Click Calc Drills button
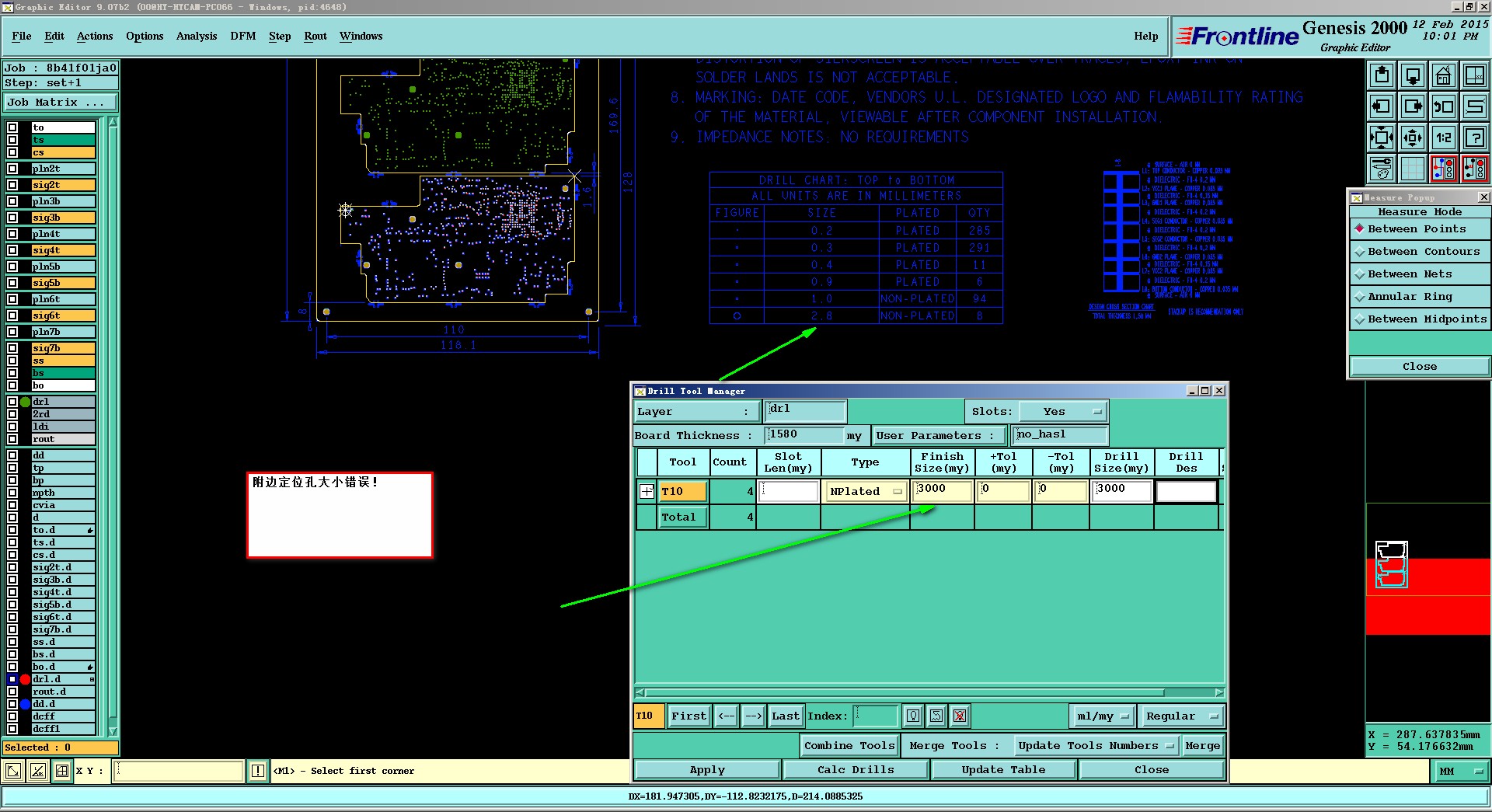 [856, 770]
